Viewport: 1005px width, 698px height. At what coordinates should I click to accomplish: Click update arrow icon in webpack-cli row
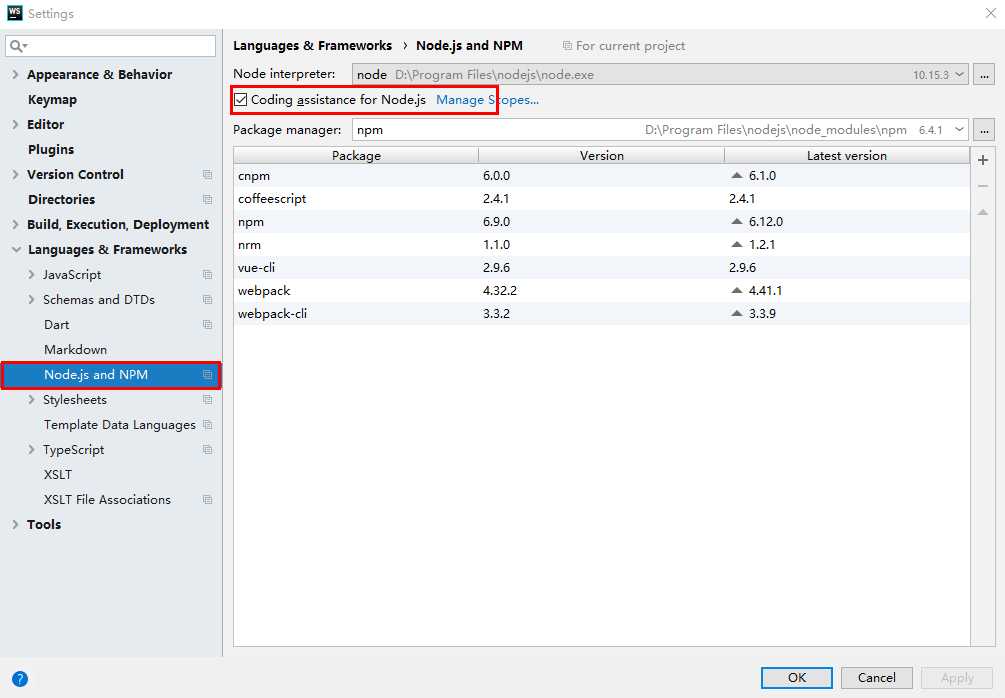(x=736, y=313)
